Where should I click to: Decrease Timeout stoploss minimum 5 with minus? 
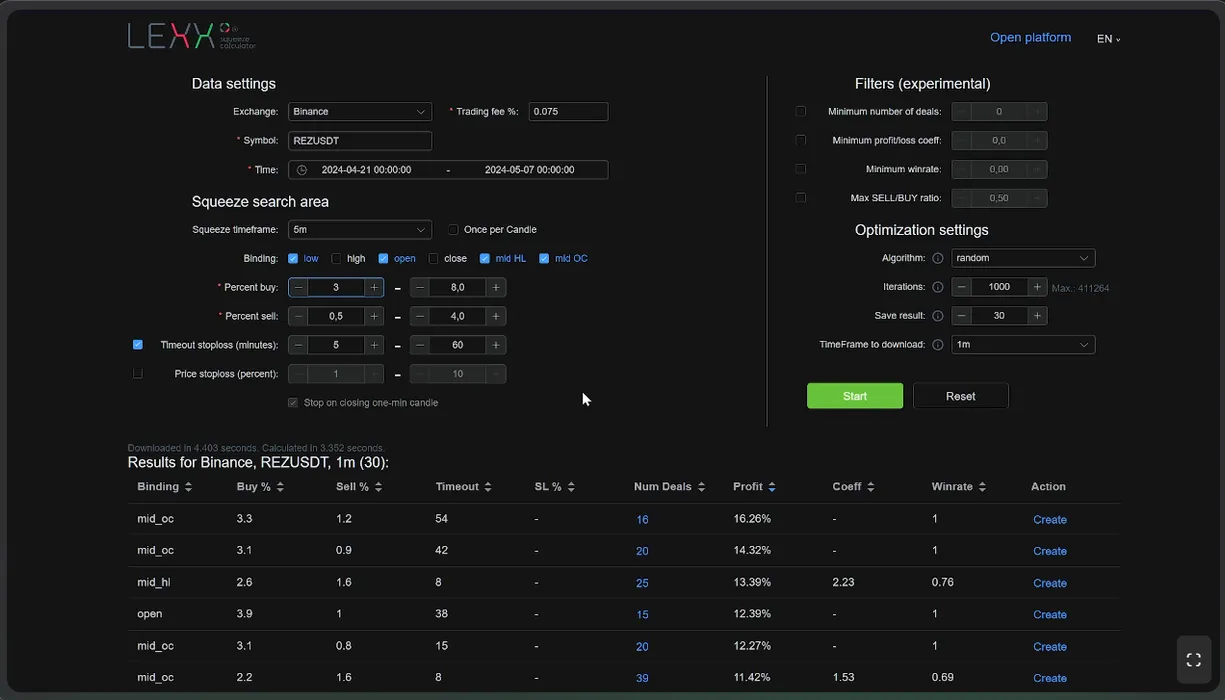click(x=298, y=345)
